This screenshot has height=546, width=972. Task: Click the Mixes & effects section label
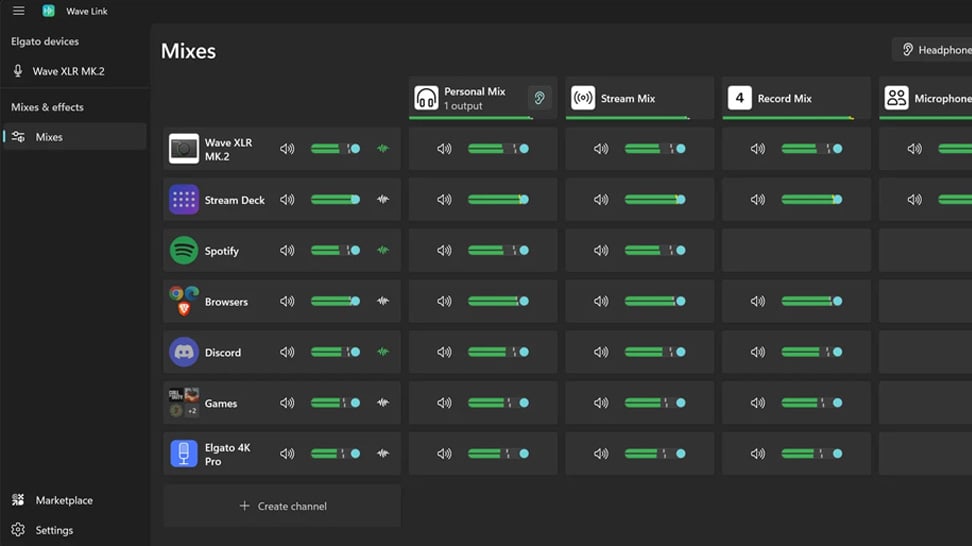(x=47, y=107)
